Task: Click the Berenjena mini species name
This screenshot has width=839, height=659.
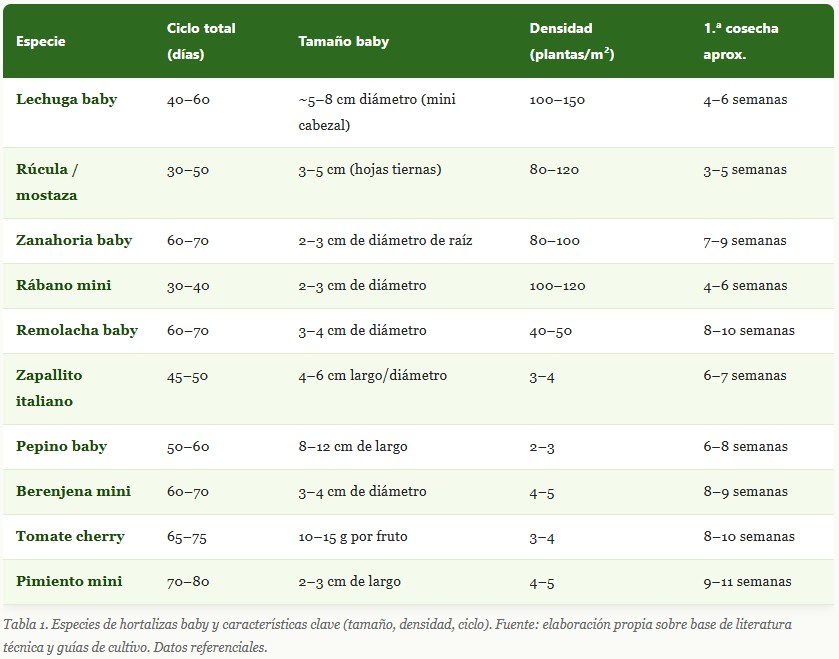Action: (x=73, y=492)
